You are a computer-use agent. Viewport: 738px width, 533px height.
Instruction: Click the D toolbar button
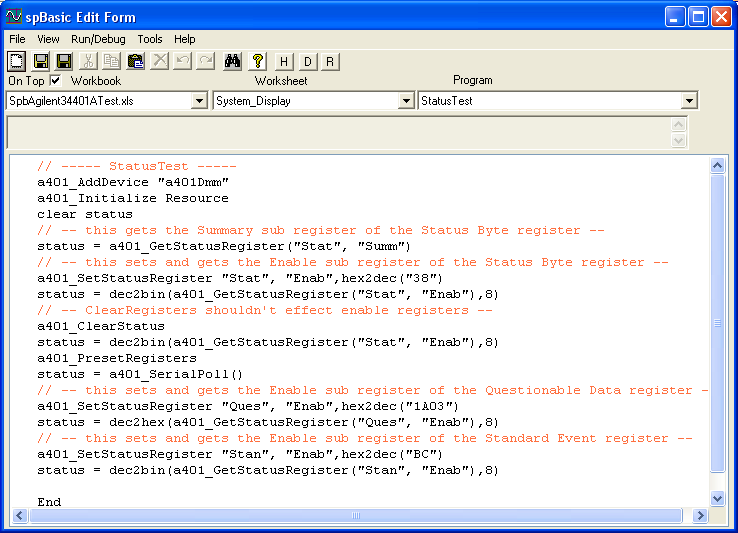click(x=307, y=62)
